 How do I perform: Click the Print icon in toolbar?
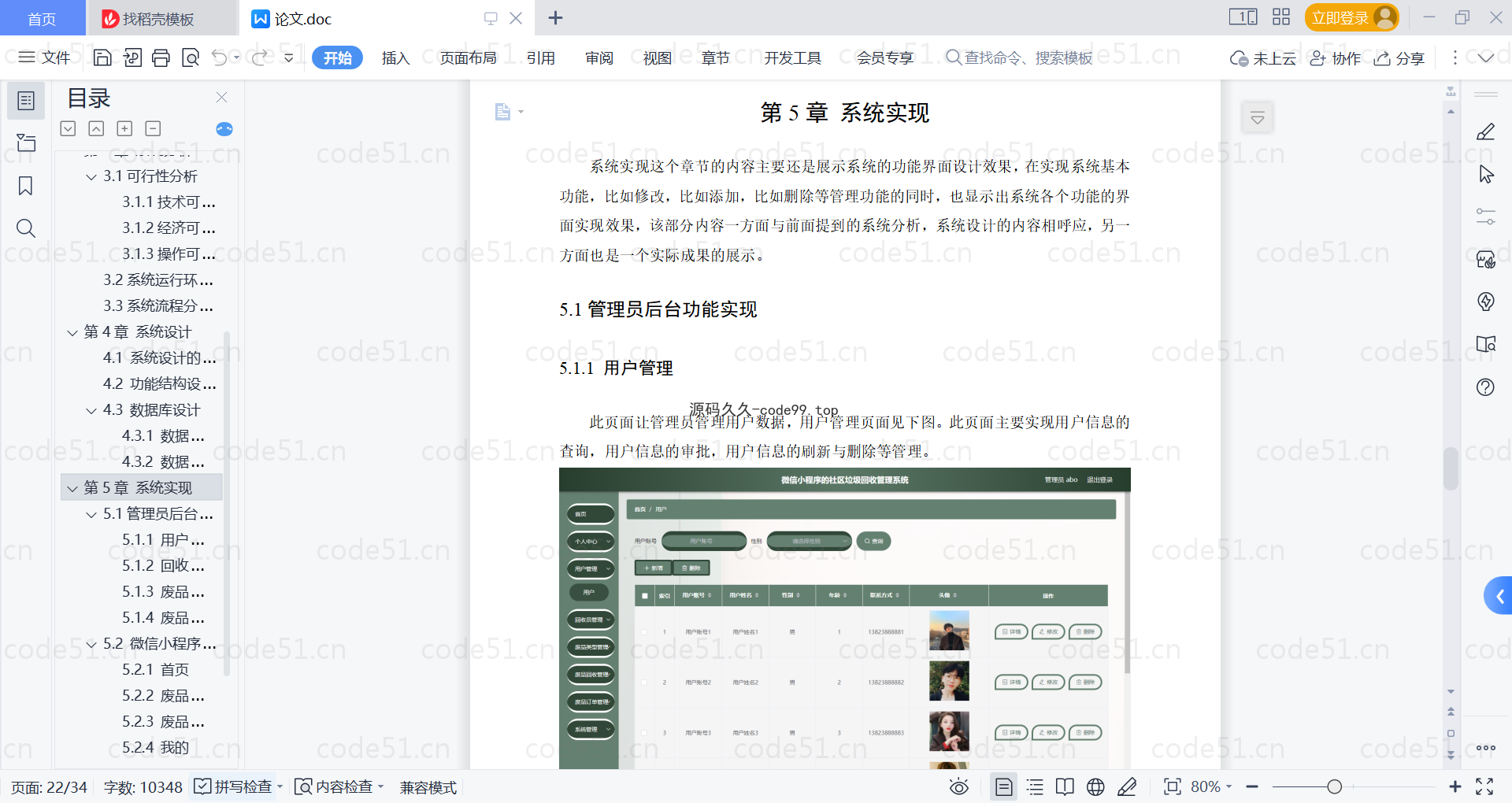point(161,57)
